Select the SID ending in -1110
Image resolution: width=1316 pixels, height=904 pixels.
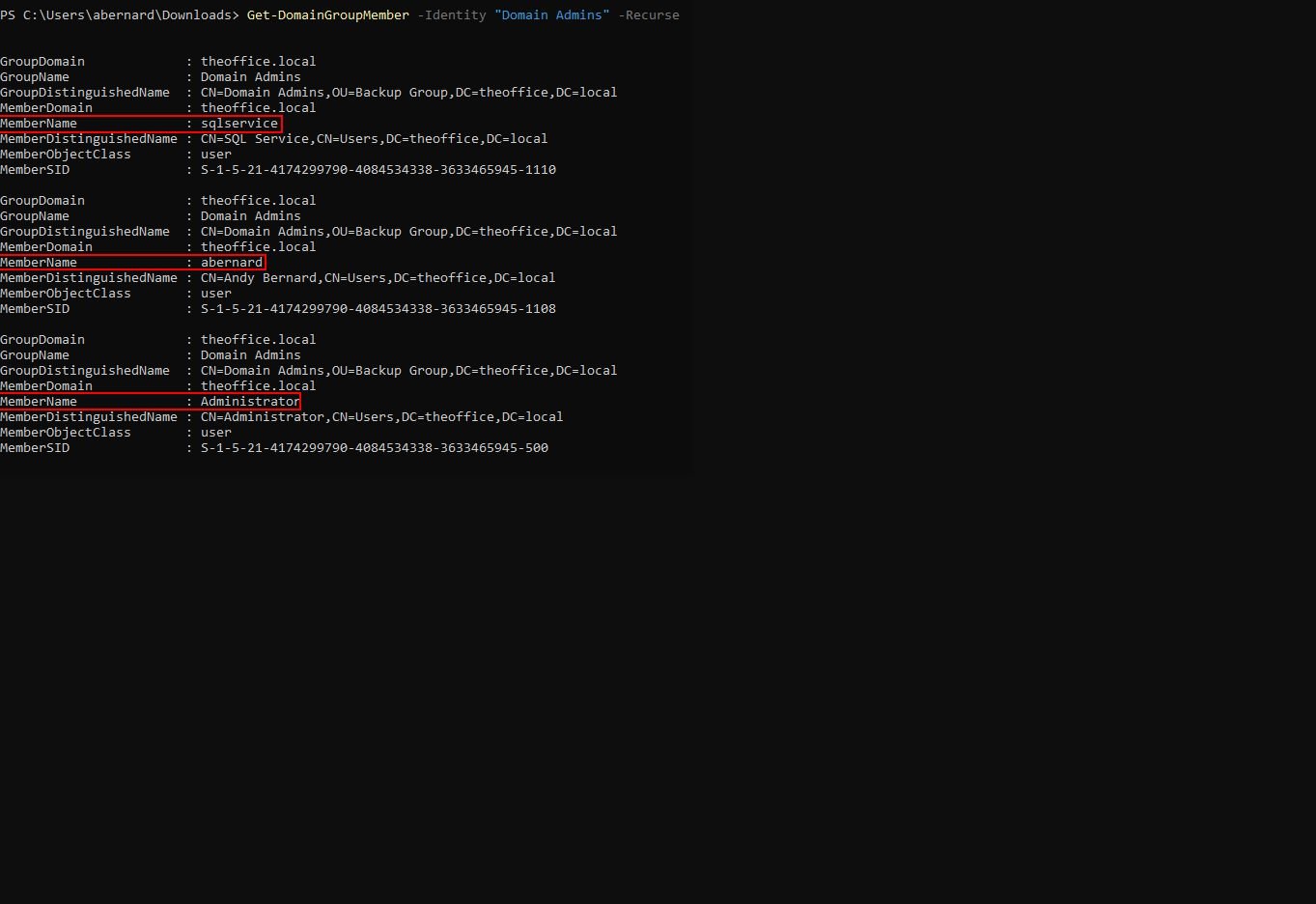pos(378,170)
